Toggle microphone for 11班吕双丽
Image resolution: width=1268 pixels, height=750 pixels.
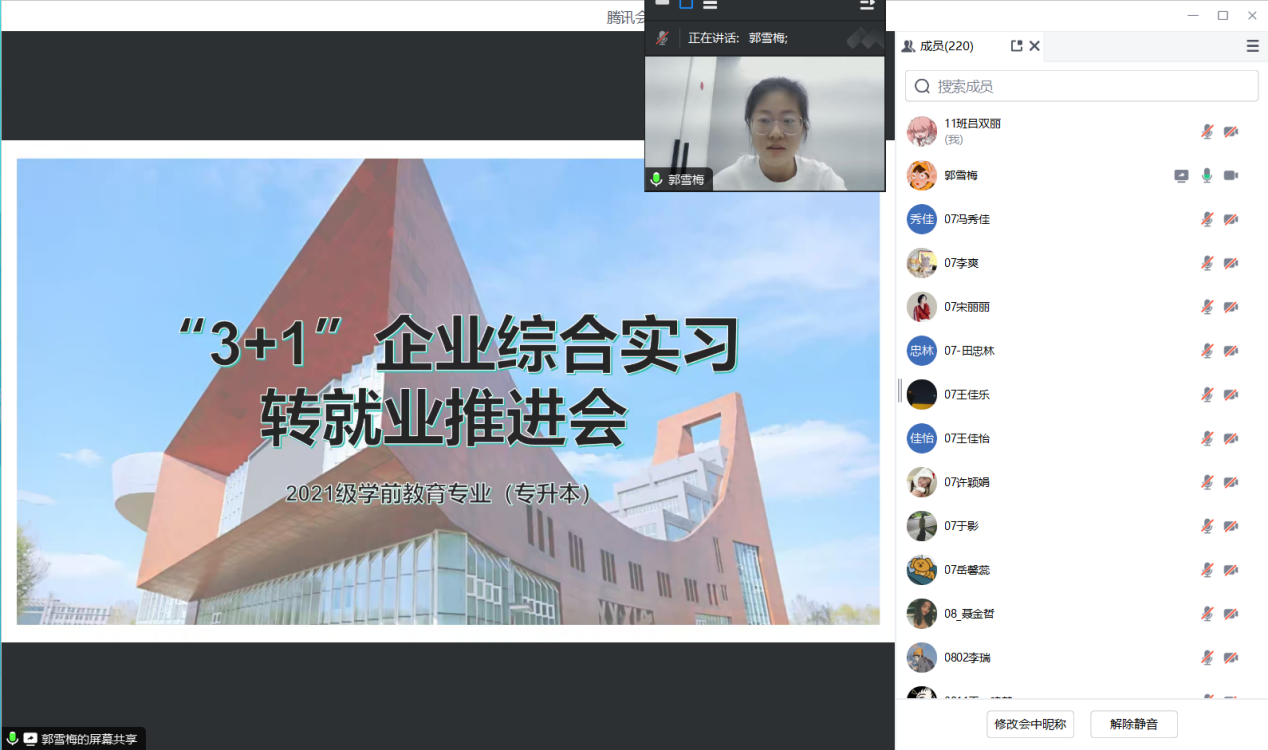[1207, 132]
